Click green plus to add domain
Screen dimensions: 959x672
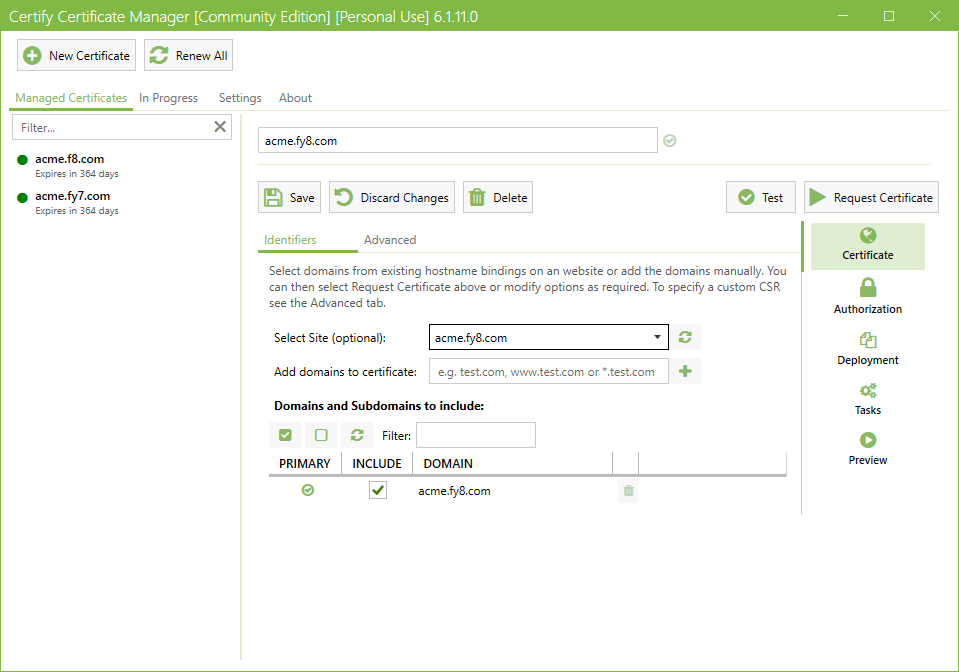[x=685, y=371]
